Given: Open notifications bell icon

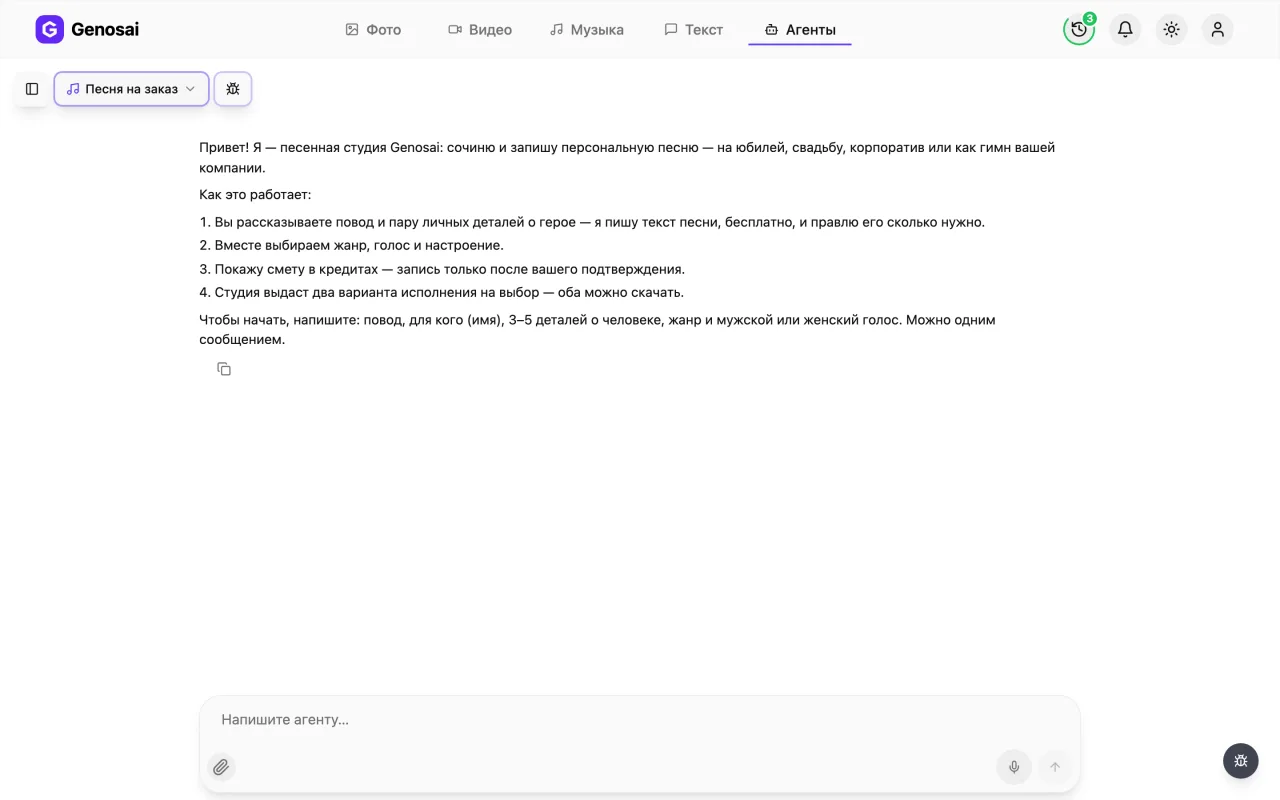Looking at the screenshot, I should click(x=1125, y=29).
